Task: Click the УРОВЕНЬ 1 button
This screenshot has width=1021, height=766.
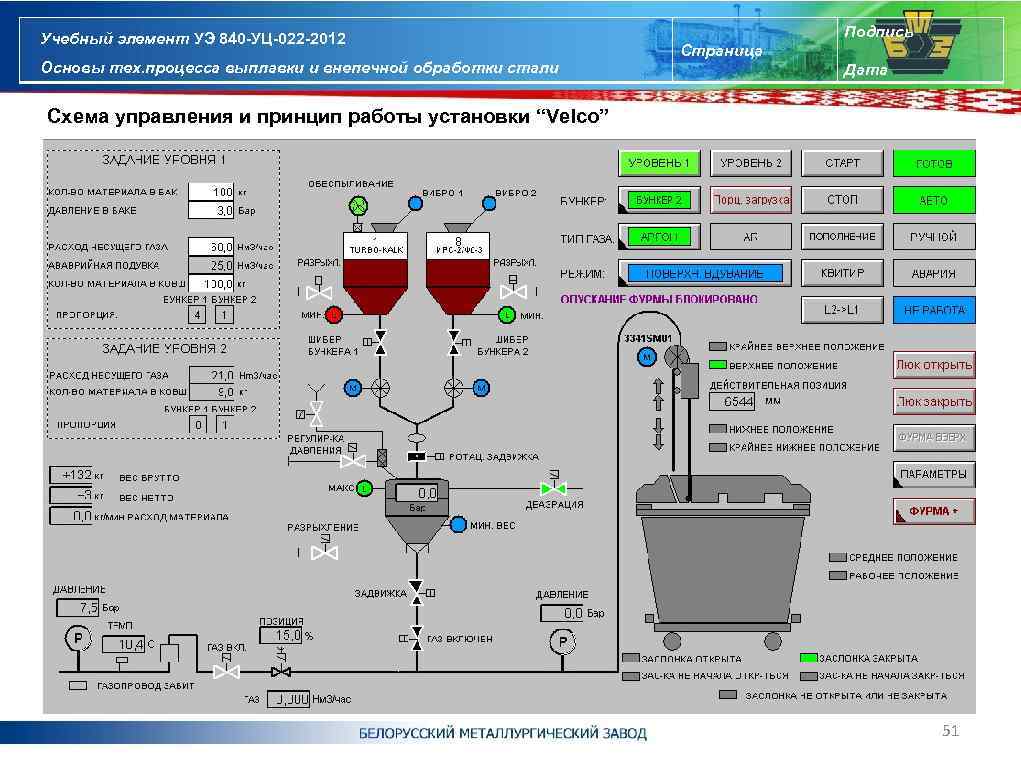Action: 659,163
